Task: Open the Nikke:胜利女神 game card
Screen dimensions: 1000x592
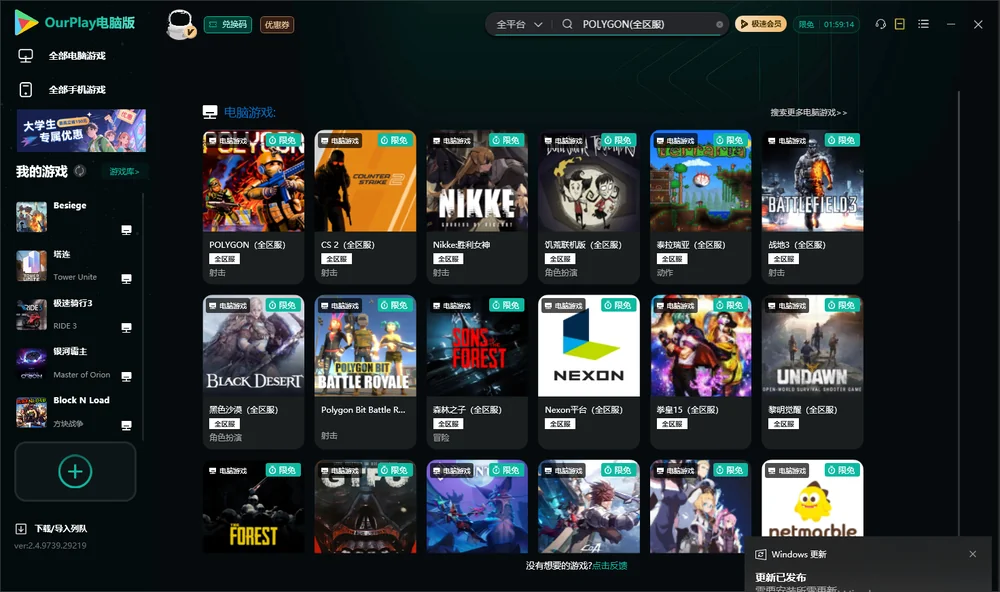Action: coord(477,207)
